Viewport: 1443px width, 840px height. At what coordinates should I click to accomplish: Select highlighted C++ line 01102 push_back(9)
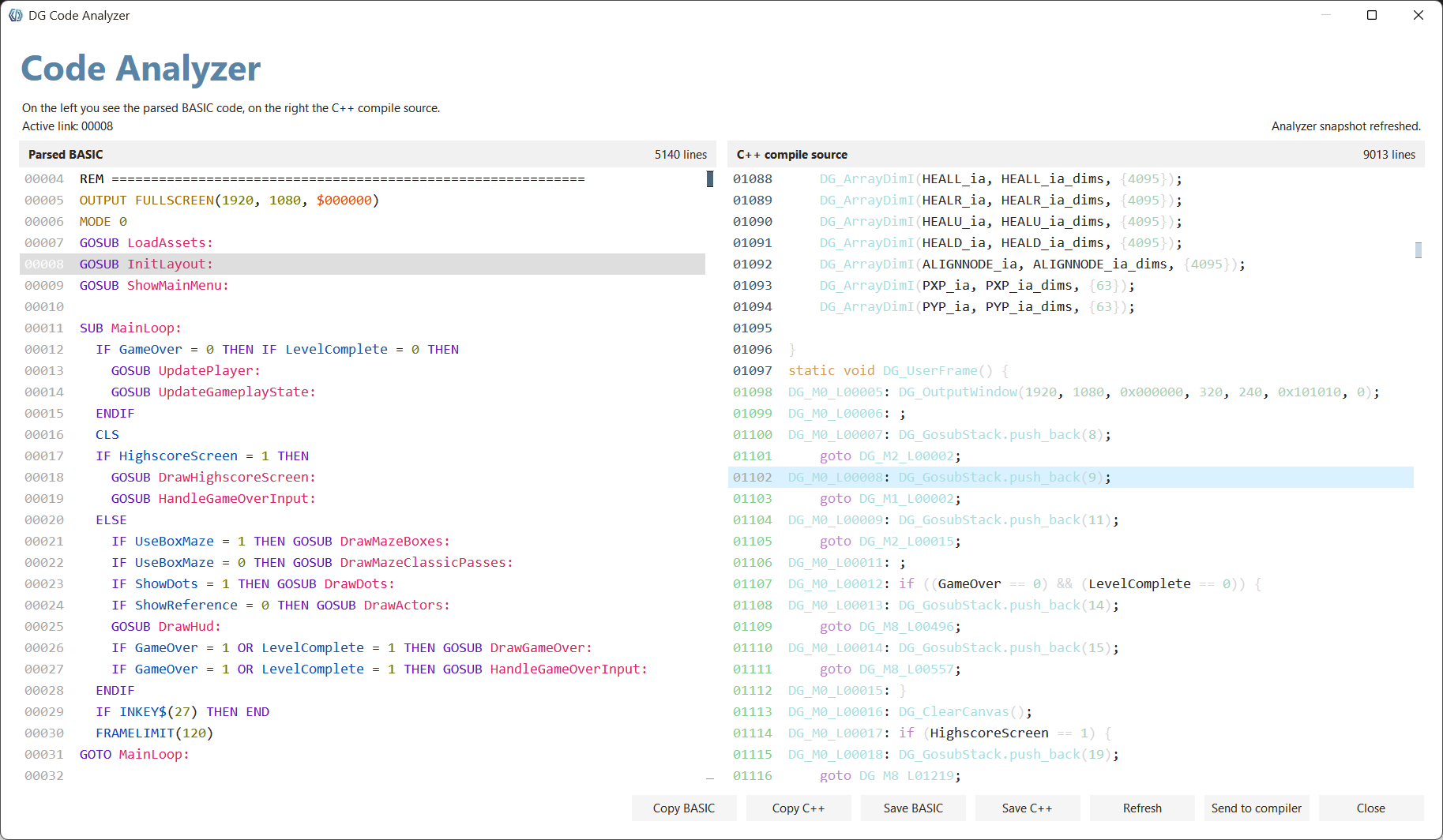(x=1071, y=477)
